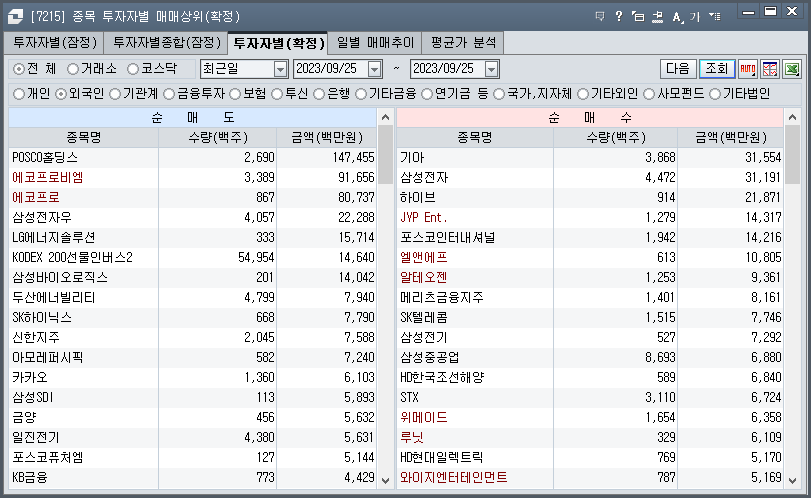Switch to 투자자별(확정) tab

(x=278, y=42)
